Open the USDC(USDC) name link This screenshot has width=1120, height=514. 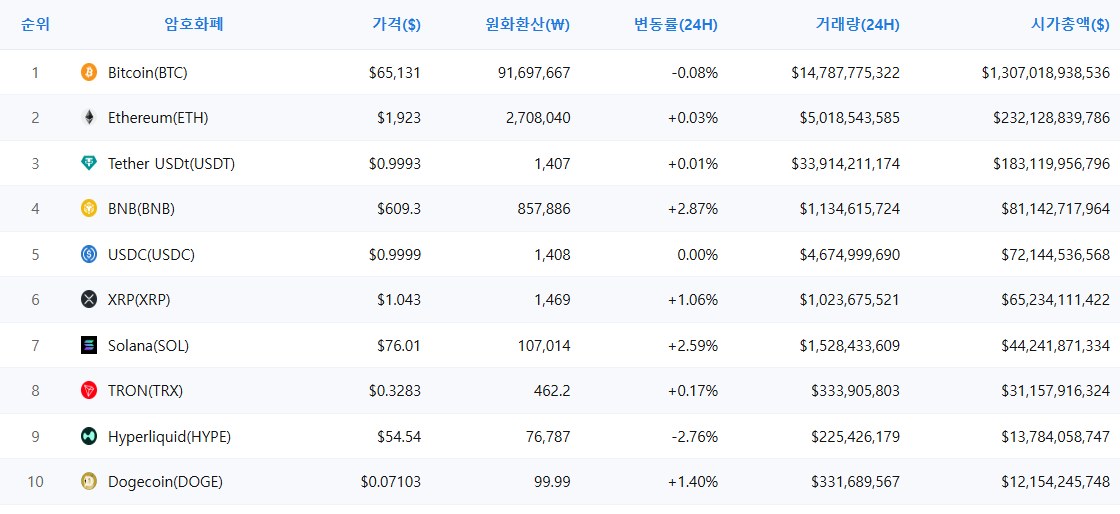151,254
